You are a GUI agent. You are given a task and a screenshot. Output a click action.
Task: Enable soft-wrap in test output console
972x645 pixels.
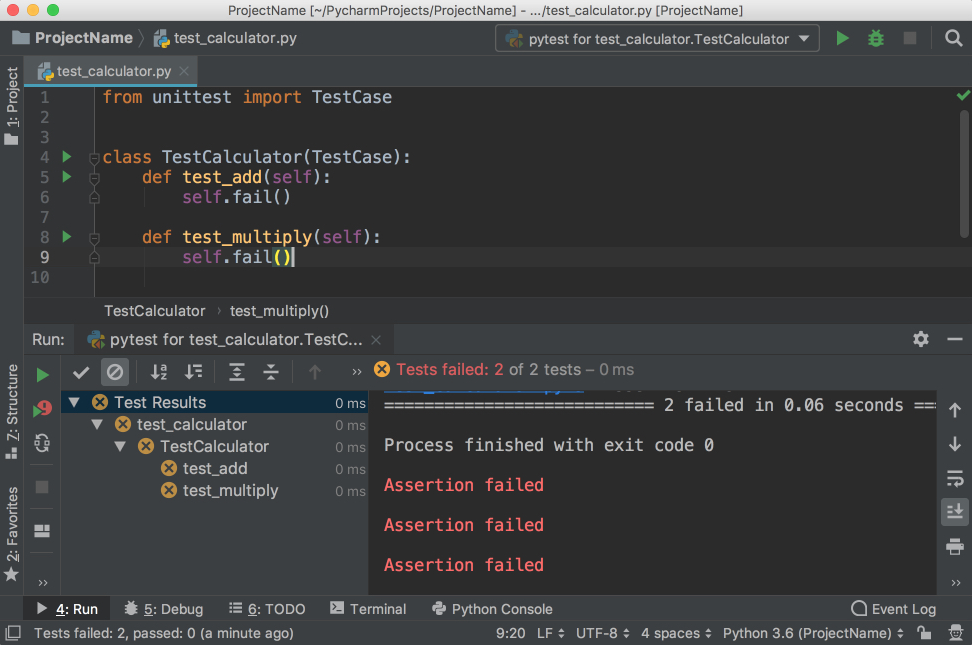coord(955,478)
